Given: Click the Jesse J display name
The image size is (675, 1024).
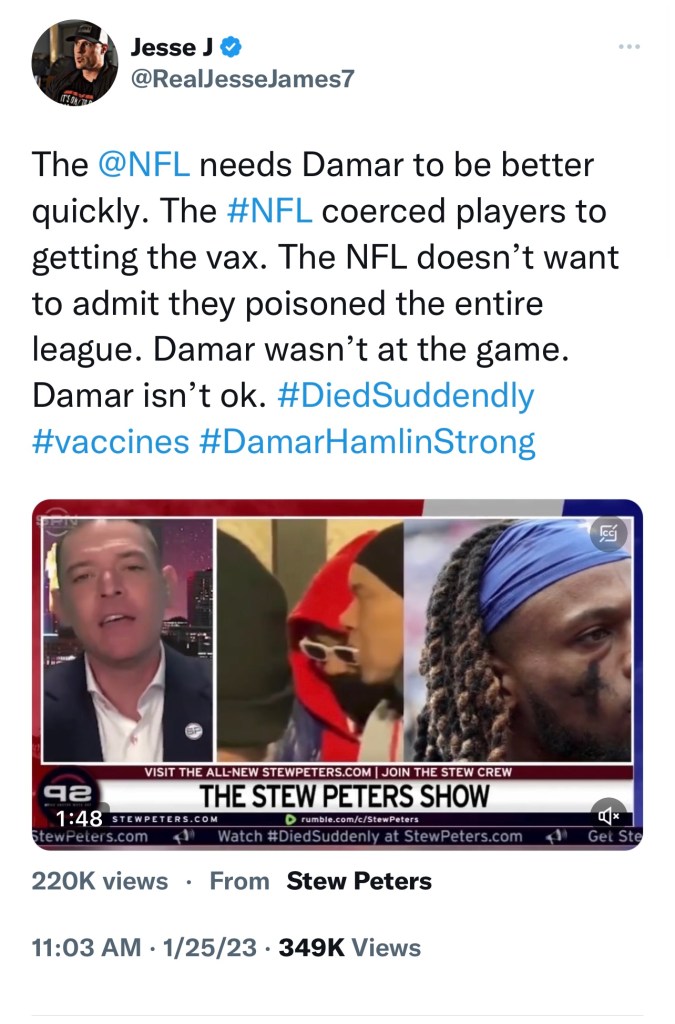Looking at the screenshot, I should tap(173, 47).
